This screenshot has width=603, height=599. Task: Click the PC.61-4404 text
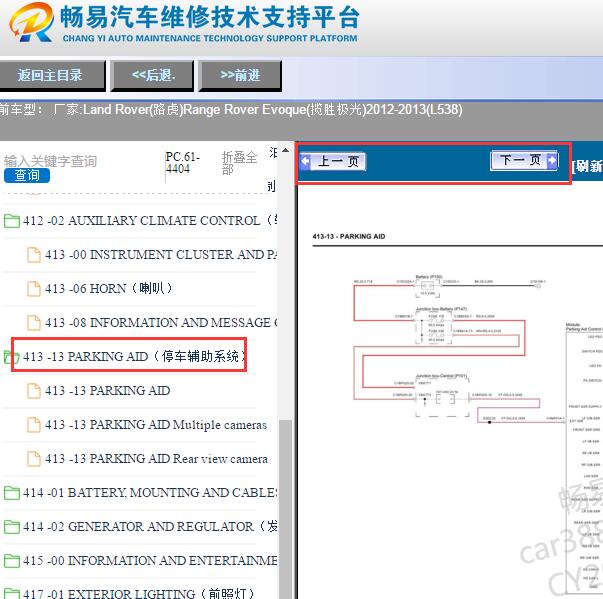[x=183, y=163]
